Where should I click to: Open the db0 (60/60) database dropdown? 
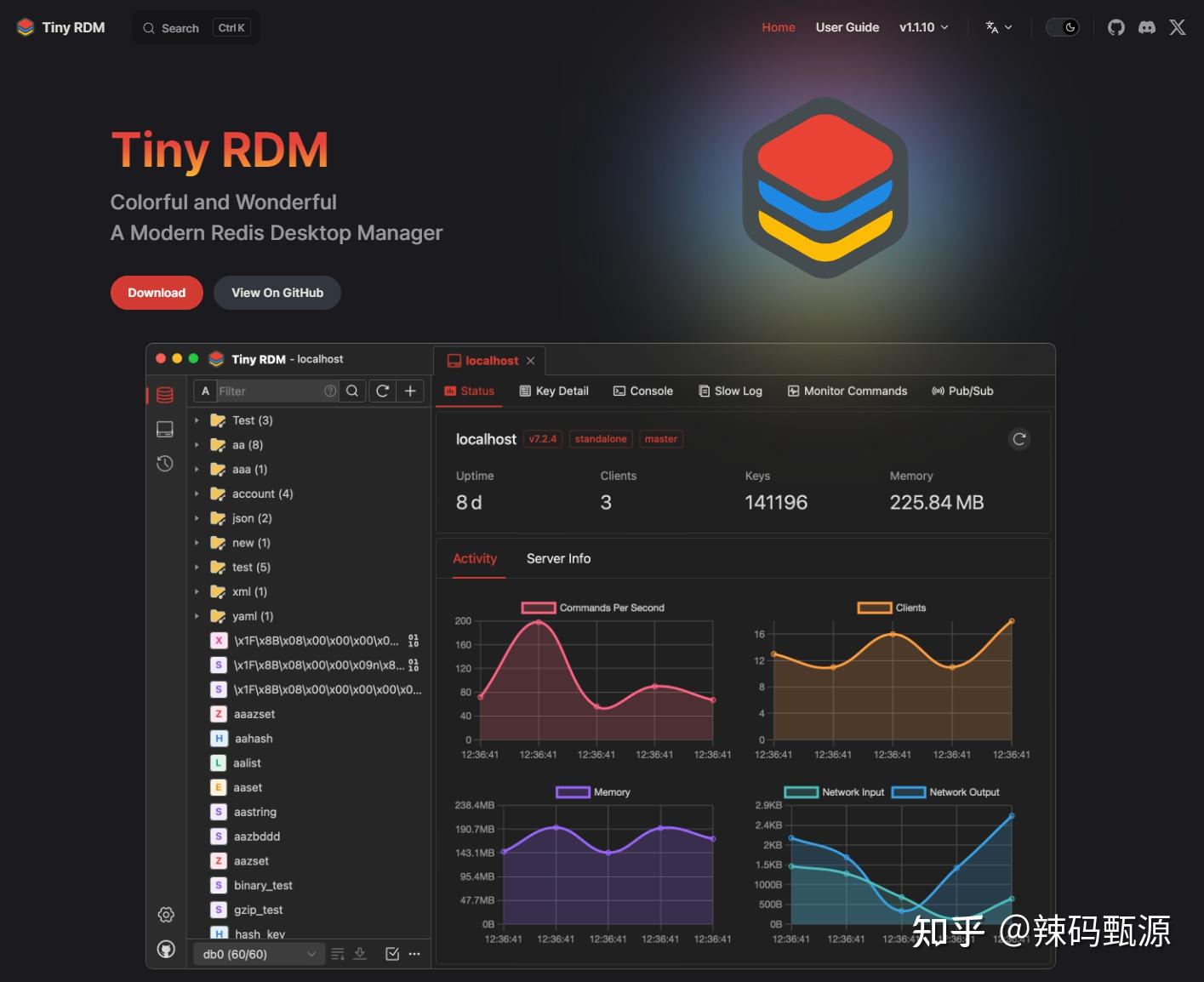pos(258,954)
